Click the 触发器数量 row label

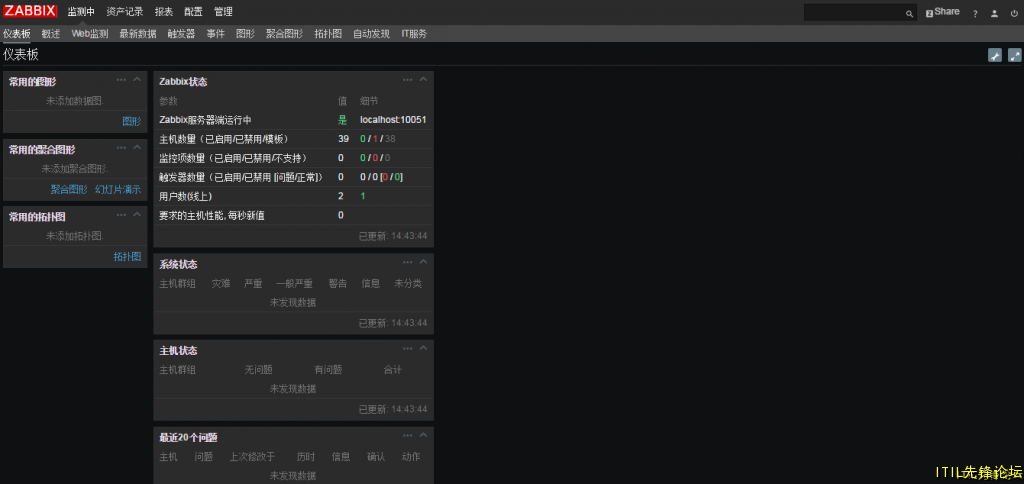pos(242,177)
